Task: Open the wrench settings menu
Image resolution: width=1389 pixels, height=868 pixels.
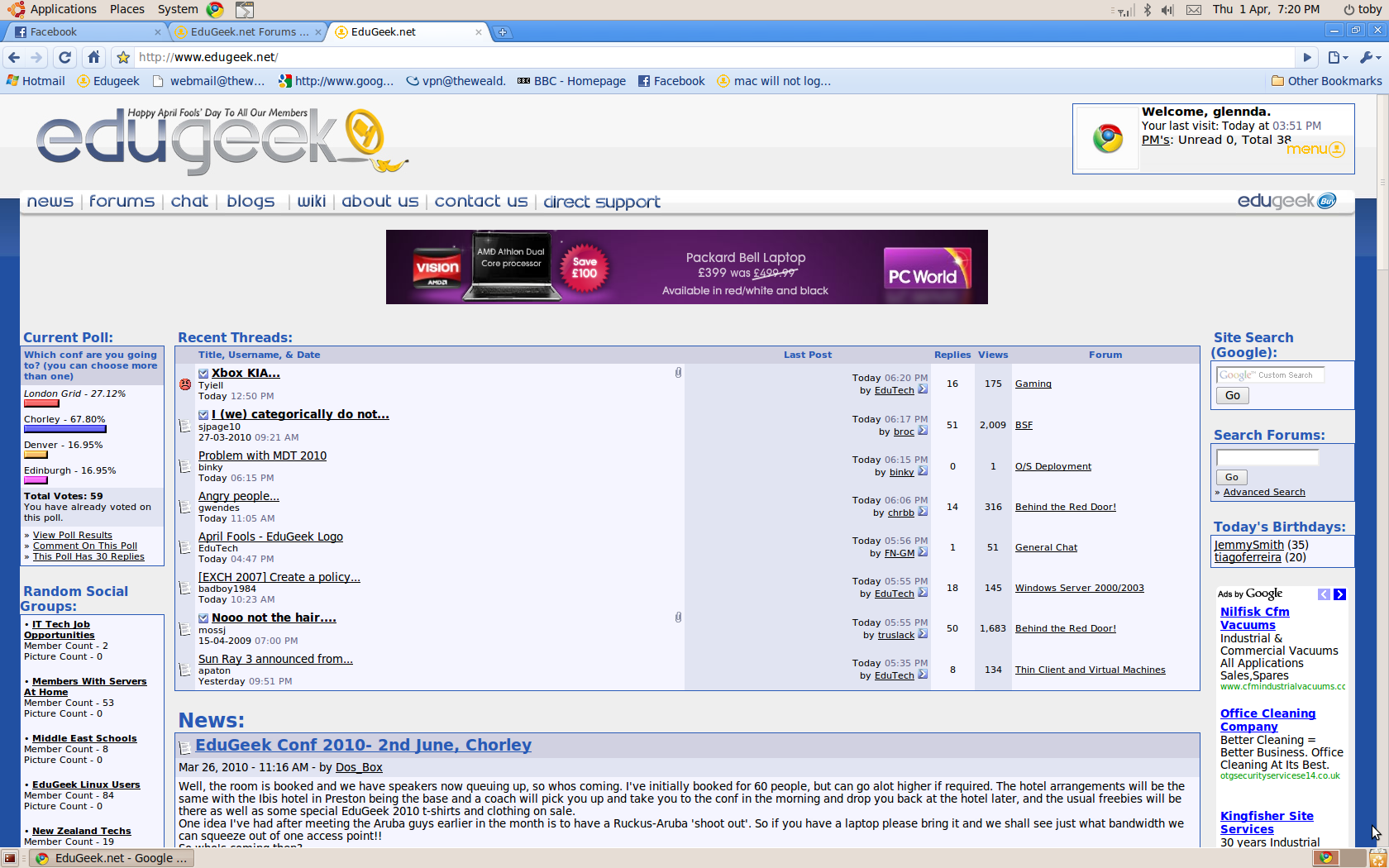Action: pos(1369,57)
